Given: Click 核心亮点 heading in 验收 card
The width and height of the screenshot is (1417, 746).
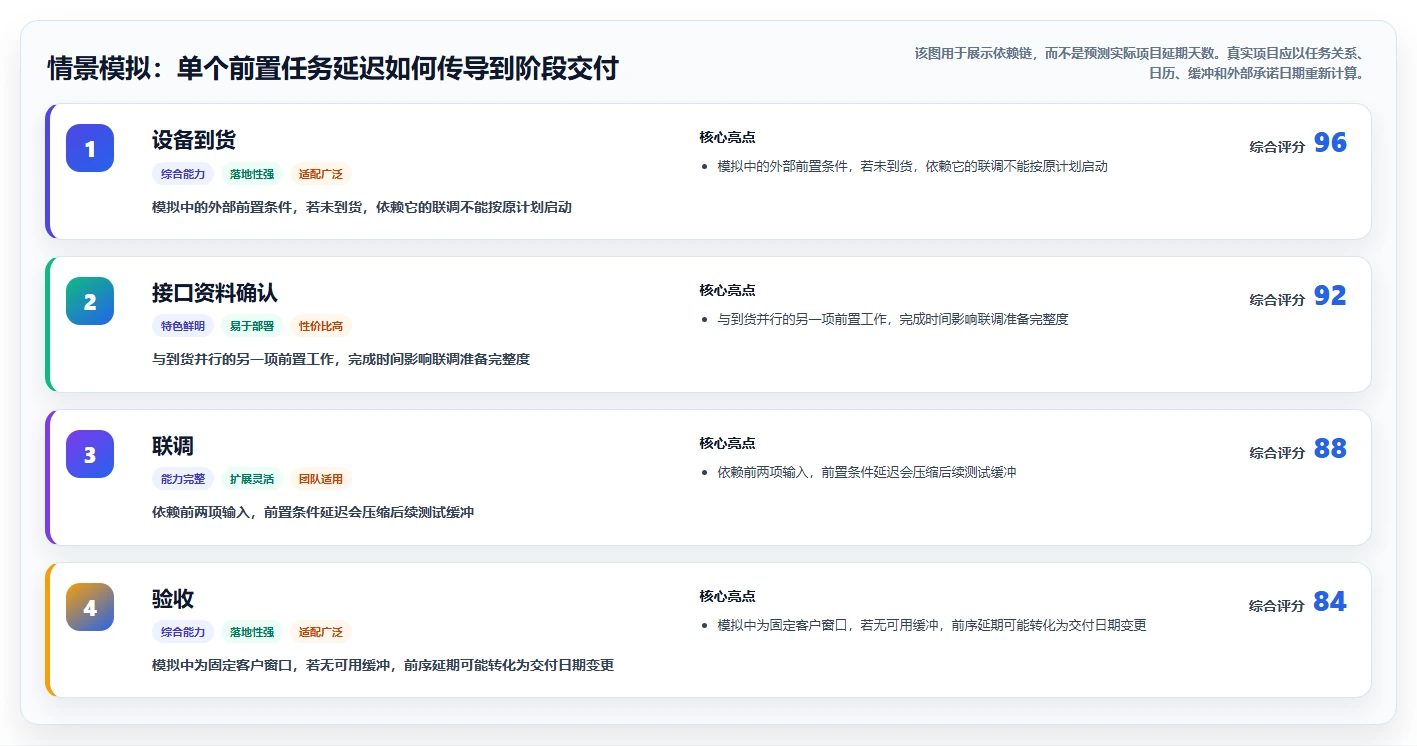Looking at the screenshot, I should 727,597.
